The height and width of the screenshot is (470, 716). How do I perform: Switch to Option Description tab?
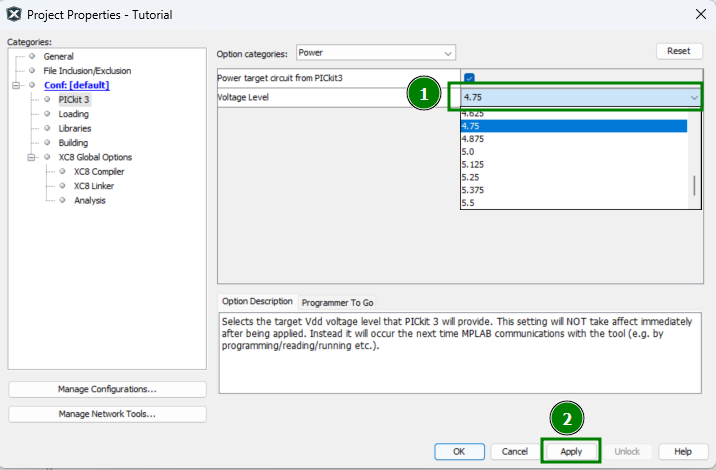click(258, 301)
